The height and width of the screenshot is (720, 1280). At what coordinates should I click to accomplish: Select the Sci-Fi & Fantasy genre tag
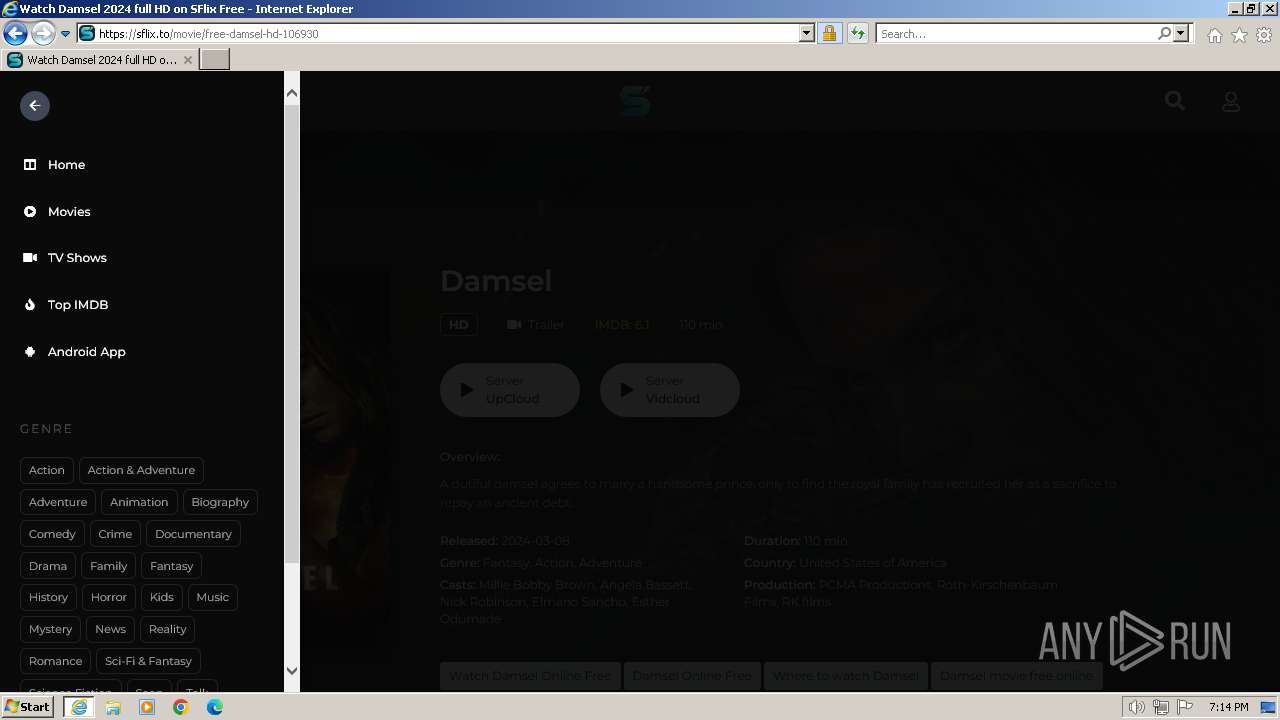148,661
